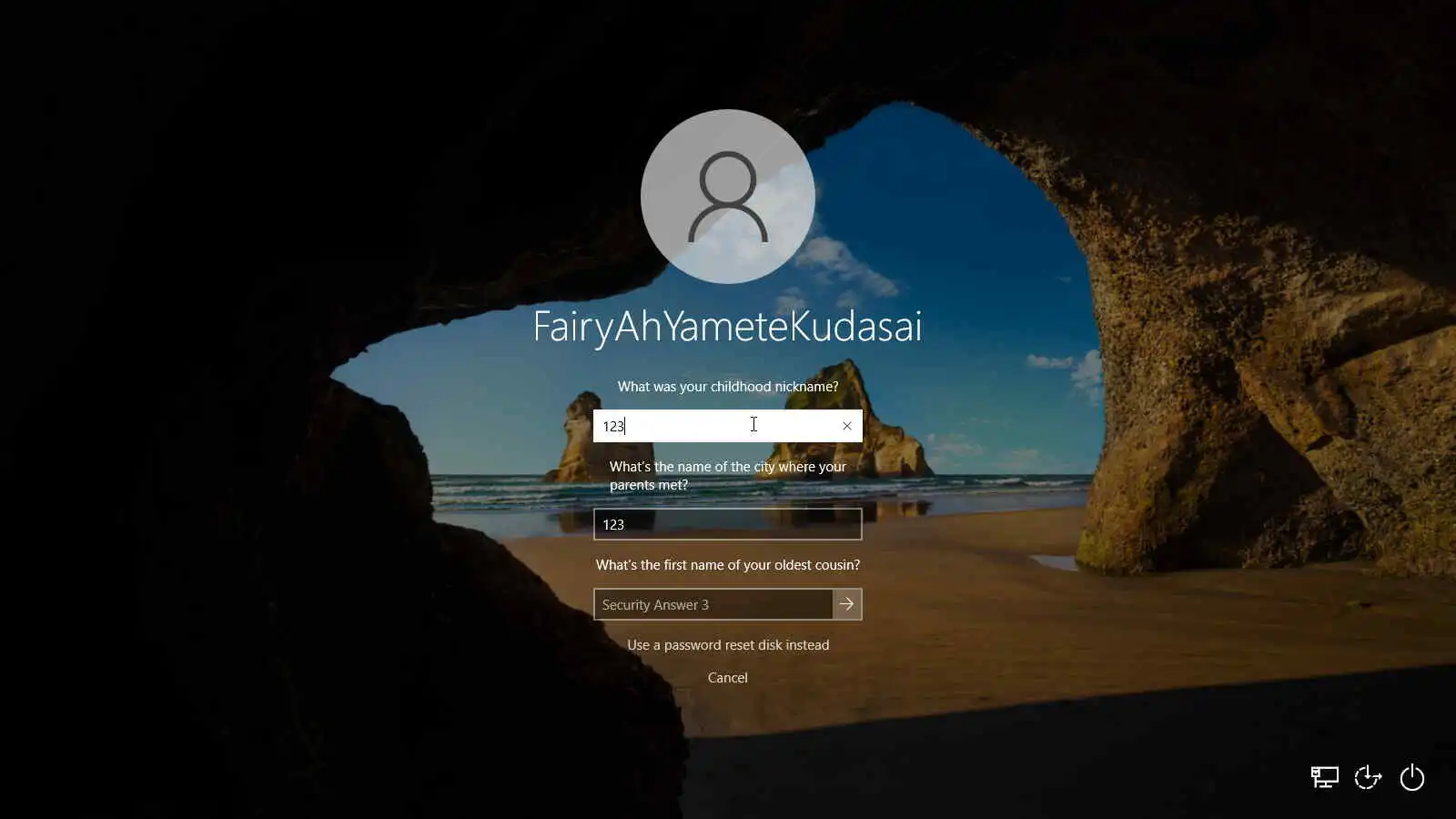Clear the childhood nickname answer field
The image size is (1456, 819).
847,426
